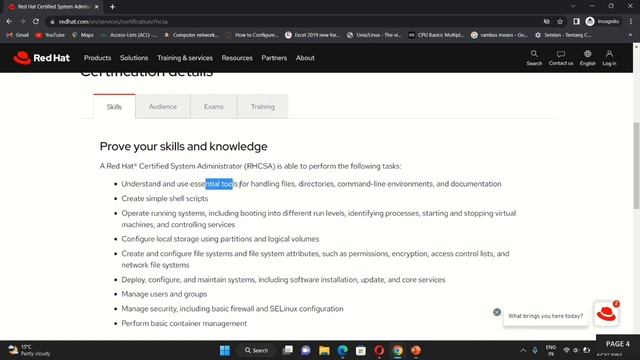Open the Maps bookmark
This screenshot has height=360, width=640.
coord(83,35)
